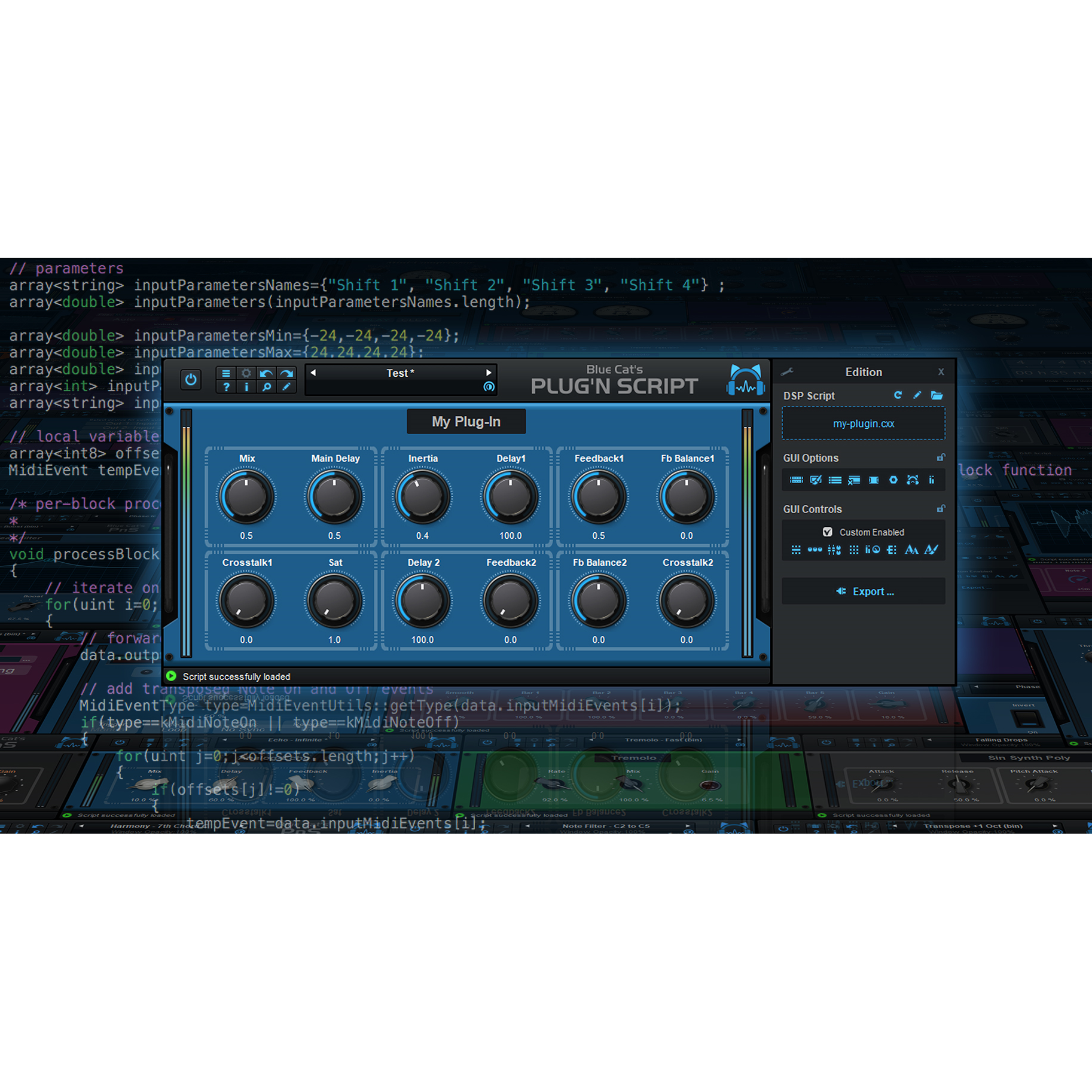1092x1092 pixels.
Task: Go to next preset with right arrow
Action: 489,373
